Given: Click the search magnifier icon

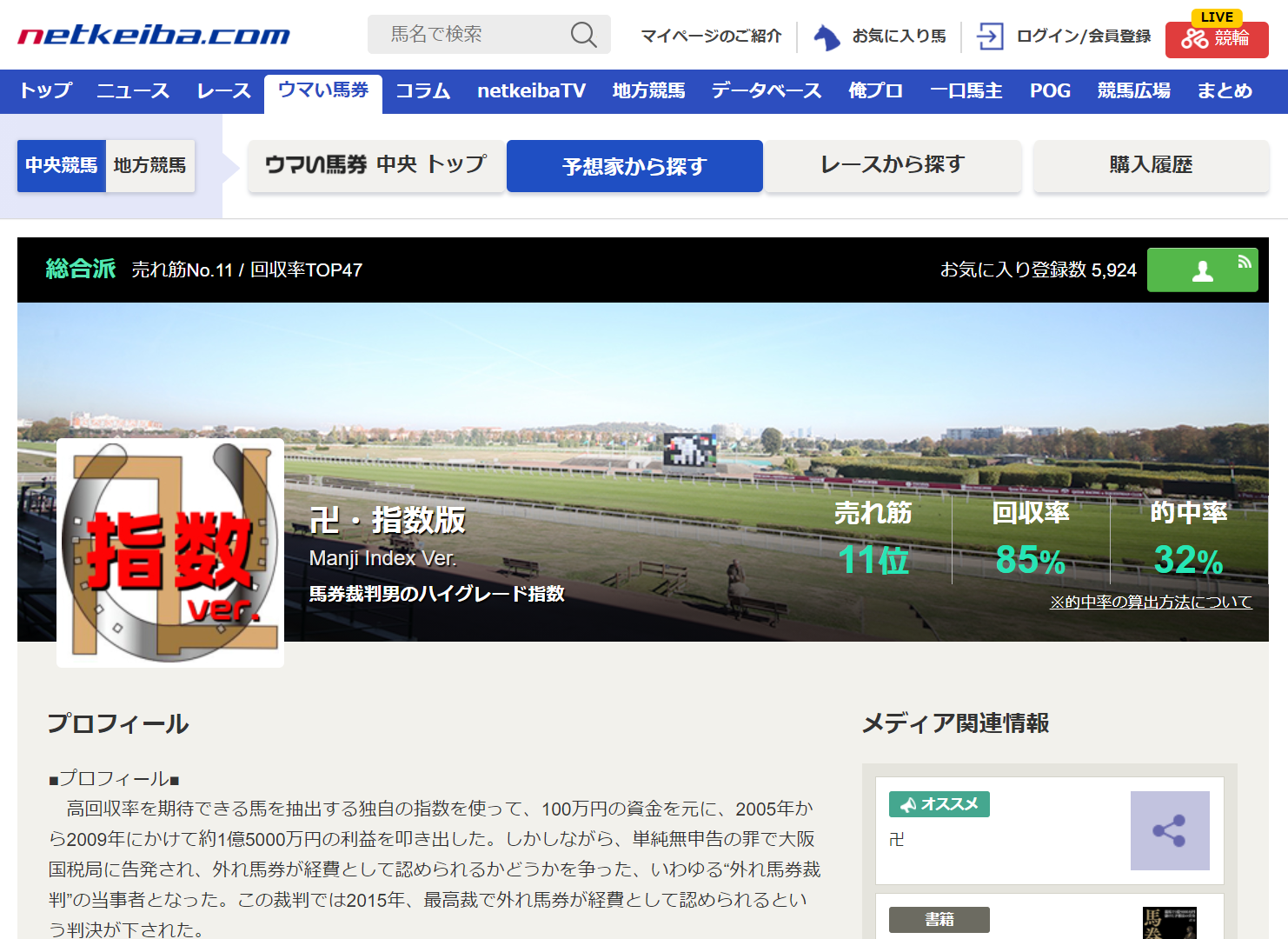Looking at the screenshot, I should pyautogui.click(x=583, y=35).
